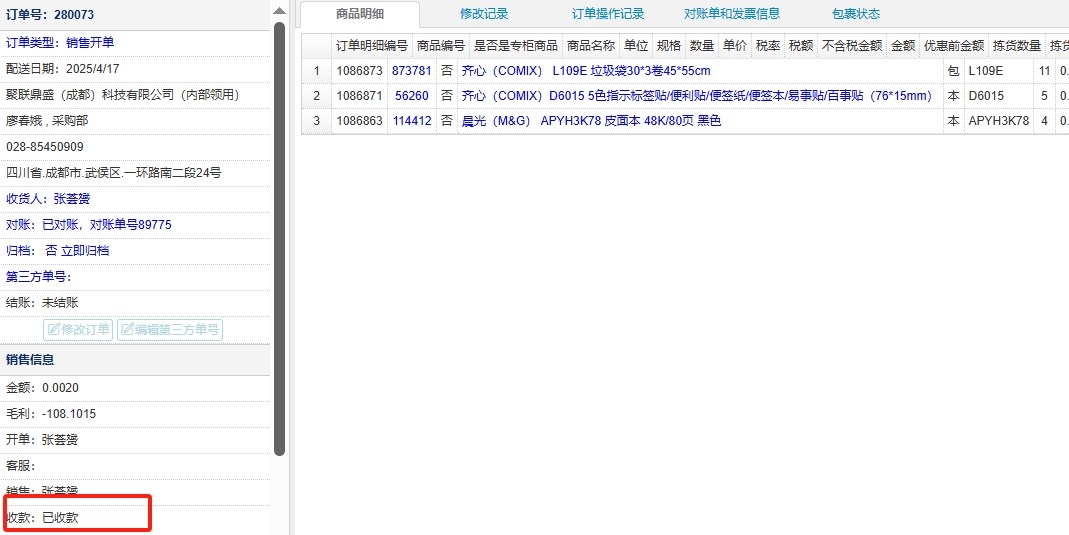This screenshot has height=535, width=1069.
Task: Click the 数量 column header
Action: coord(702,46)
